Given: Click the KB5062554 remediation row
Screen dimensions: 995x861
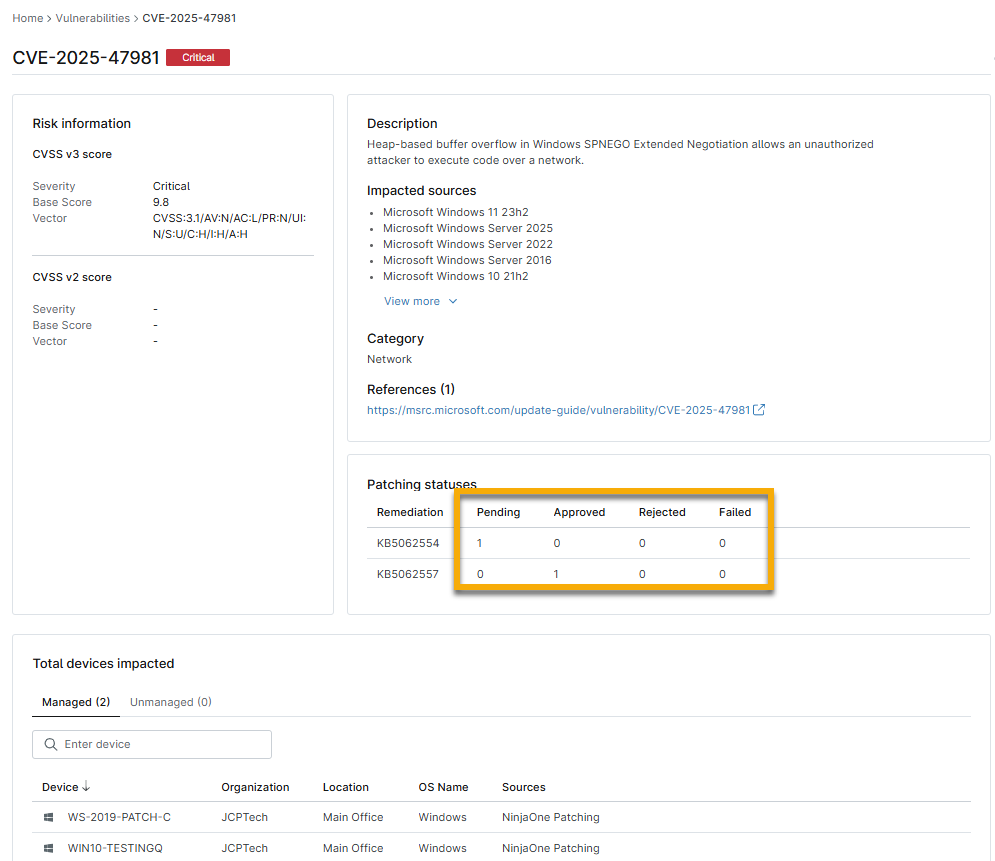Looking at the screenshot, I should (408, 543).
